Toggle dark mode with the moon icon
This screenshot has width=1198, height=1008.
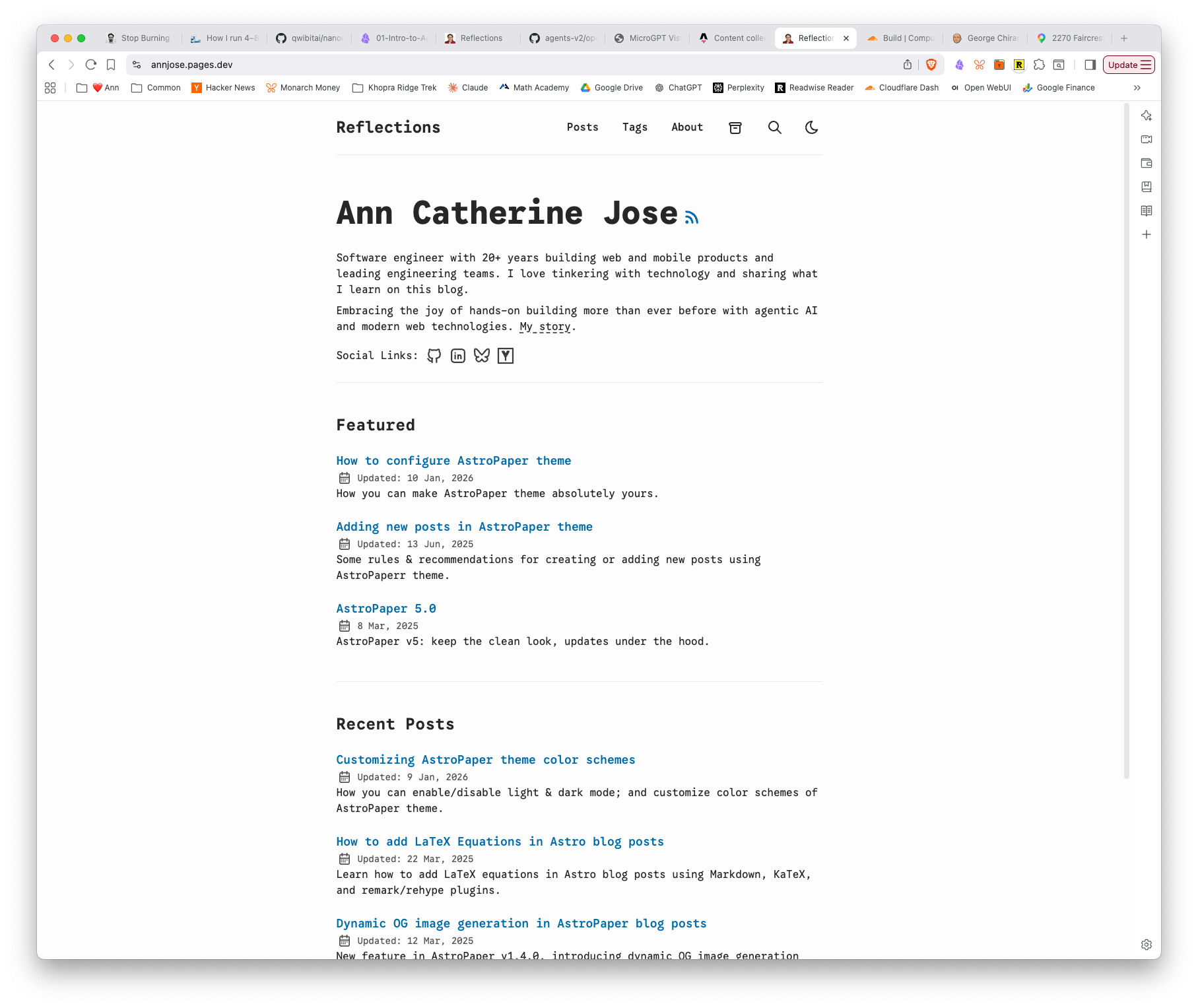click(811, 127)
